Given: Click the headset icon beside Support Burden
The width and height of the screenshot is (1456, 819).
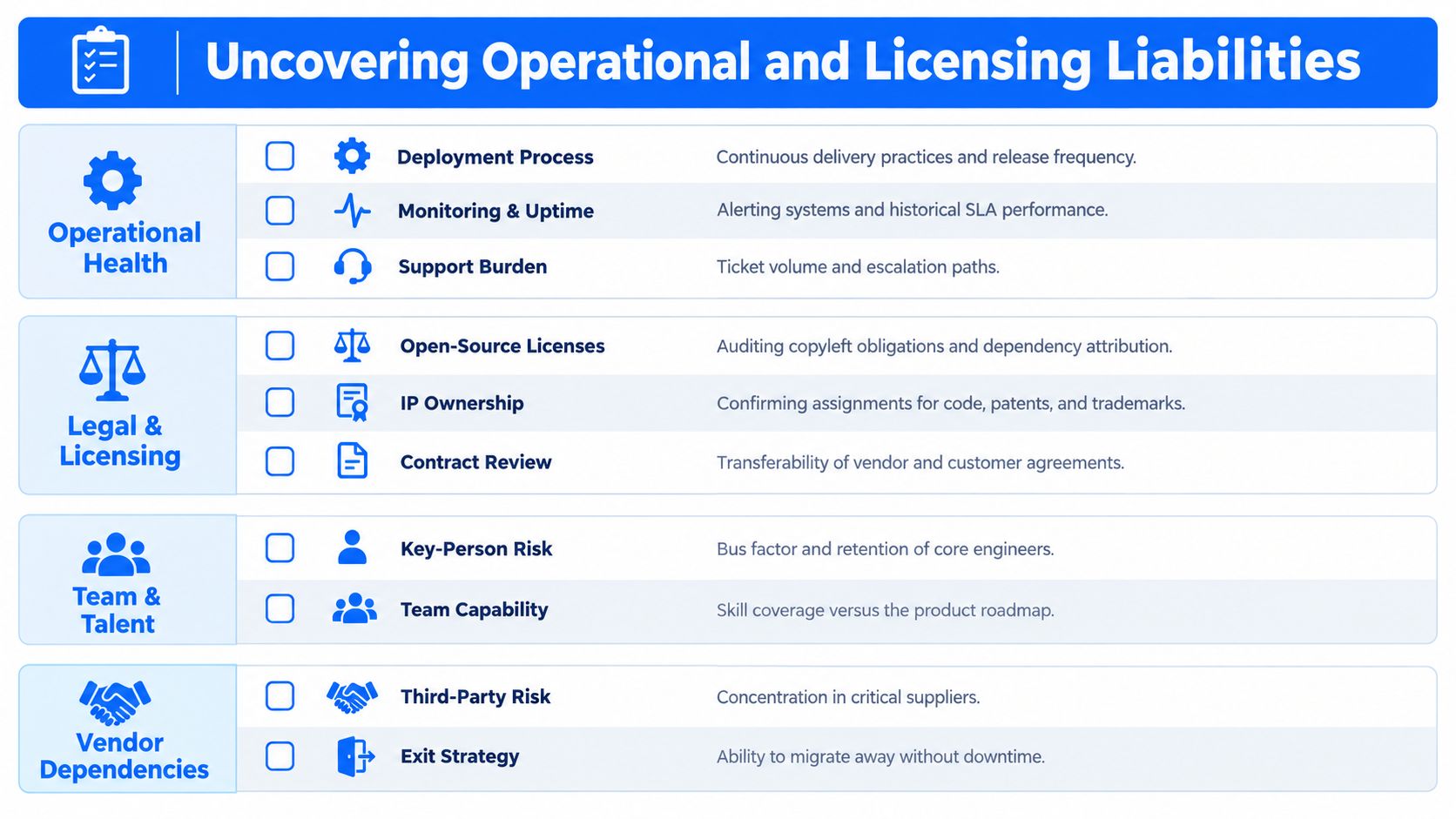Looking at the screenshot, I should [x=353, y=266].
